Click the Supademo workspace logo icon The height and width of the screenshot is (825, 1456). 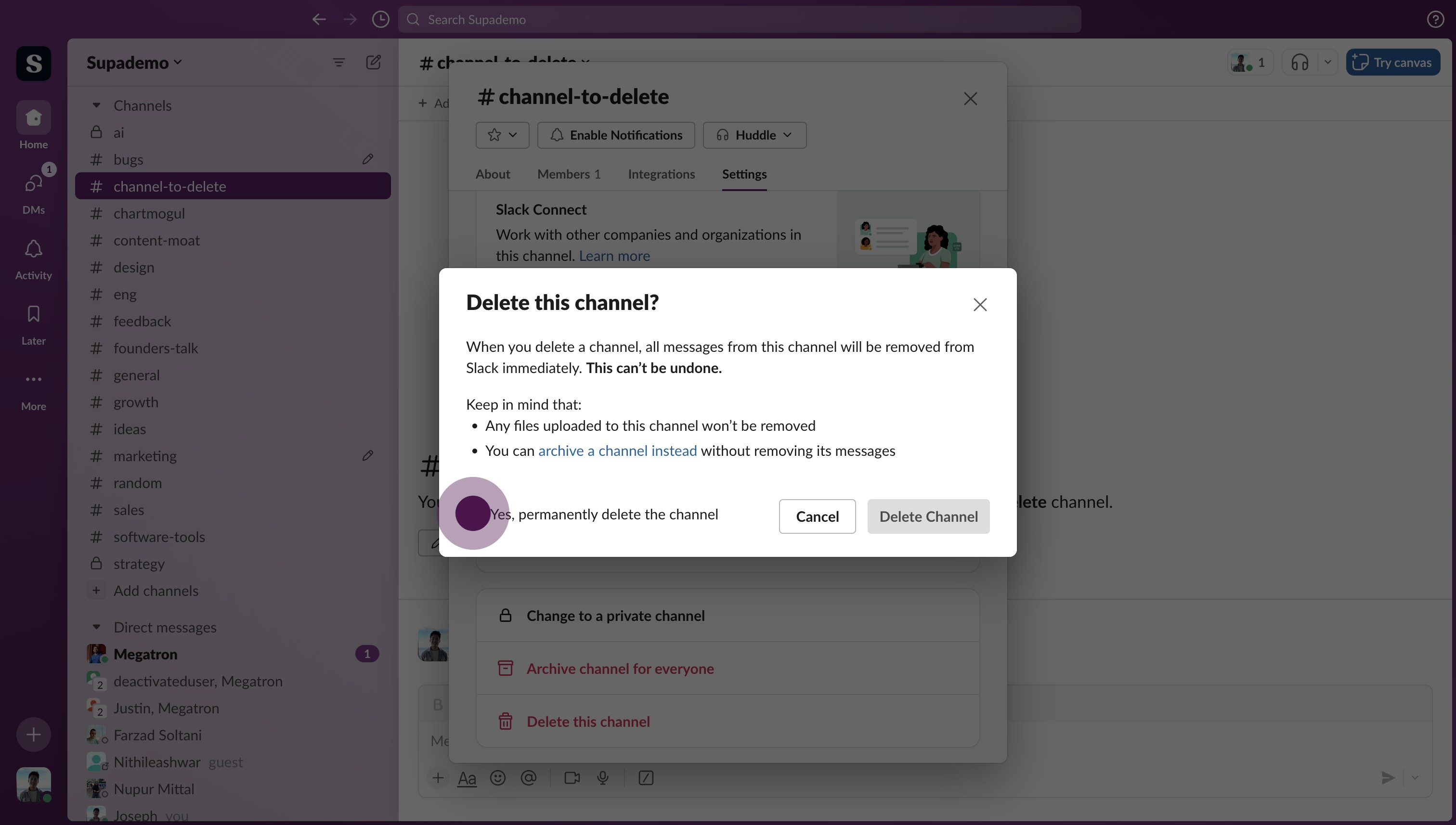(33, 63)
